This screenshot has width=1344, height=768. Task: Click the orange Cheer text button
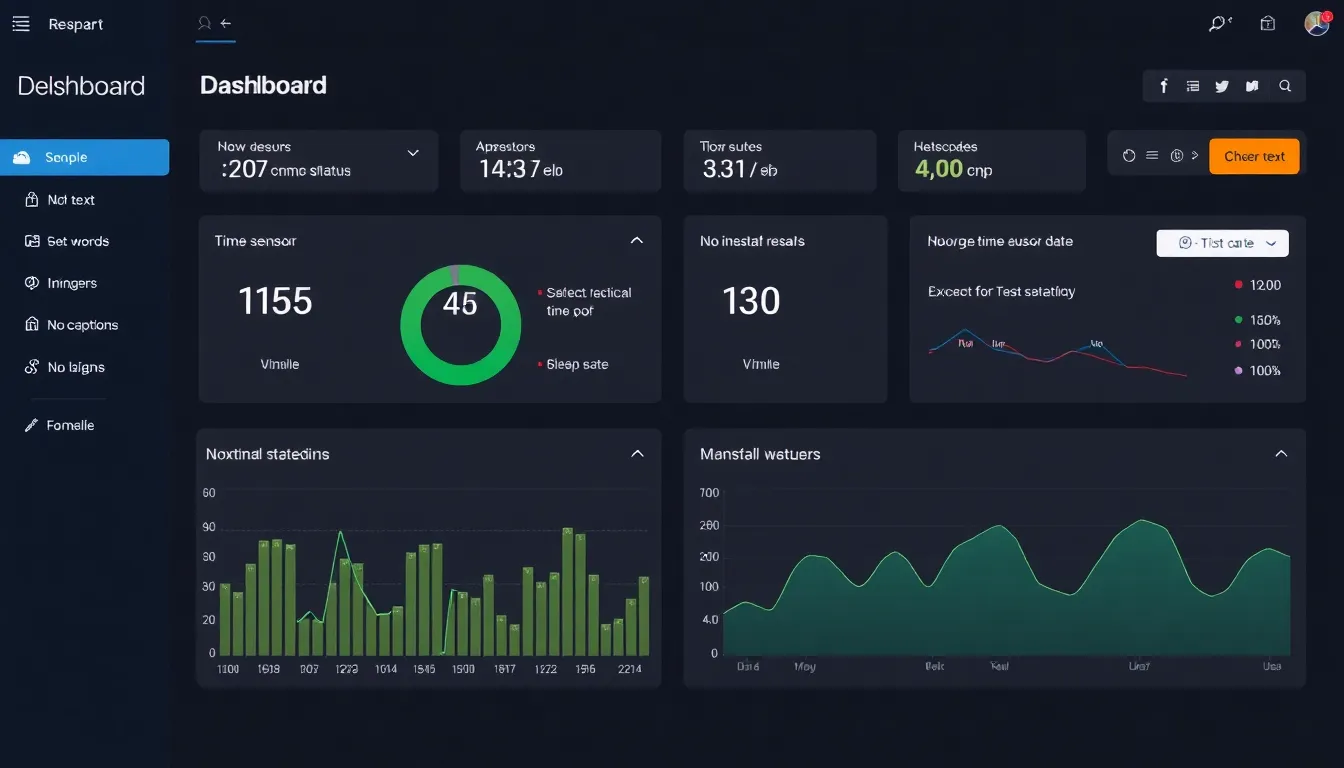pyautogui.click(x=1254, y=156)
